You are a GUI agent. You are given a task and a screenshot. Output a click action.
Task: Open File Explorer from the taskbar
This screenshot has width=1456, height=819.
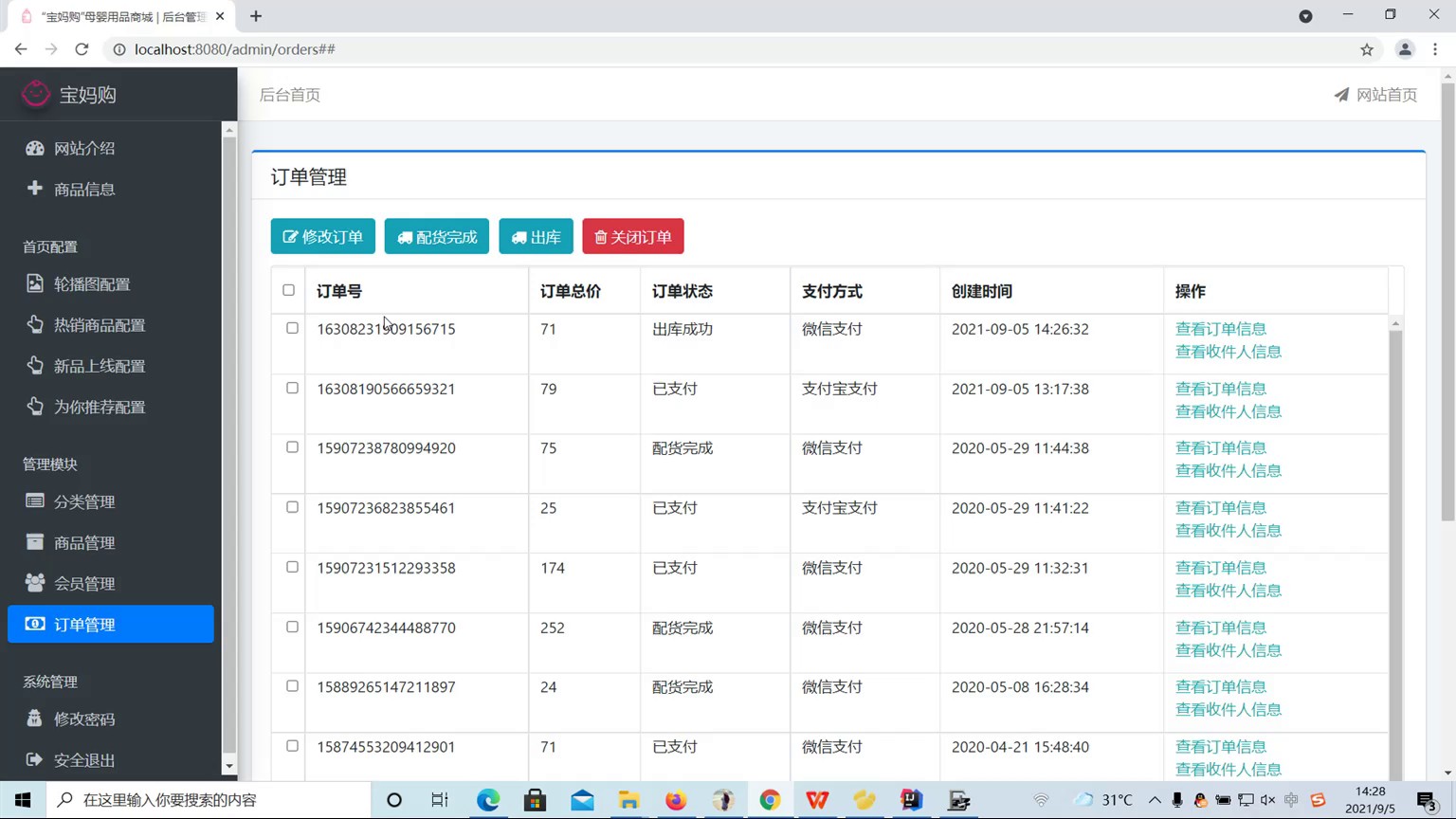[x=629, y=800]
